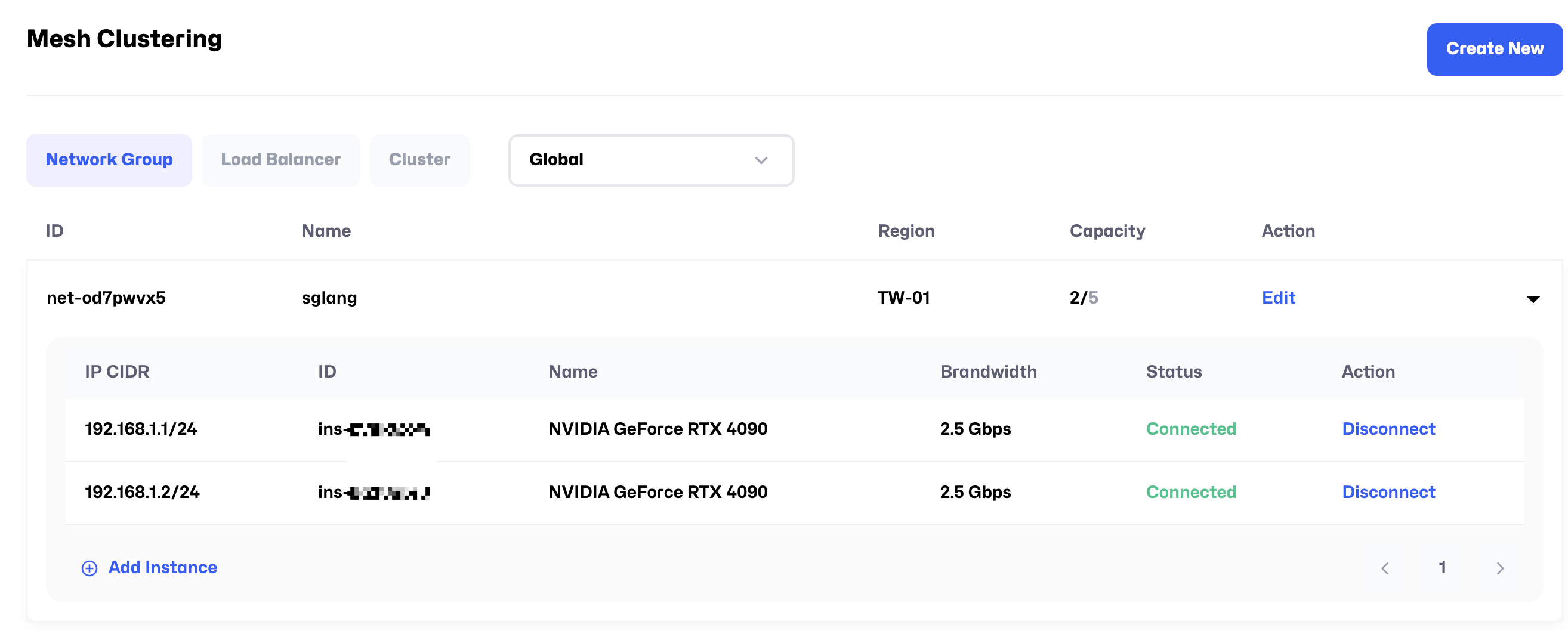The width and height of the screenshot is (1568, 631).
Task: Open the Global region dropdown
Action: point(651,160)
